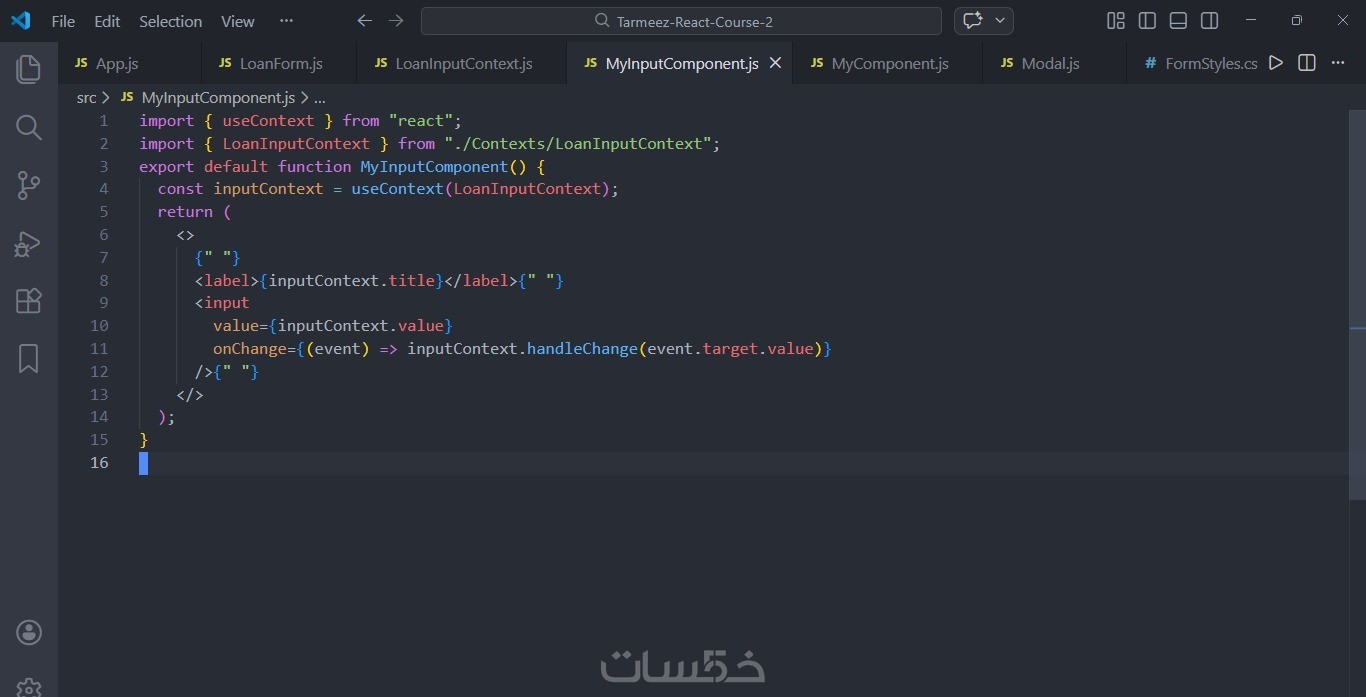Click line number 4 in gutter
Viewport: 1366px width, 697px height.
click(x=104, y=189)
